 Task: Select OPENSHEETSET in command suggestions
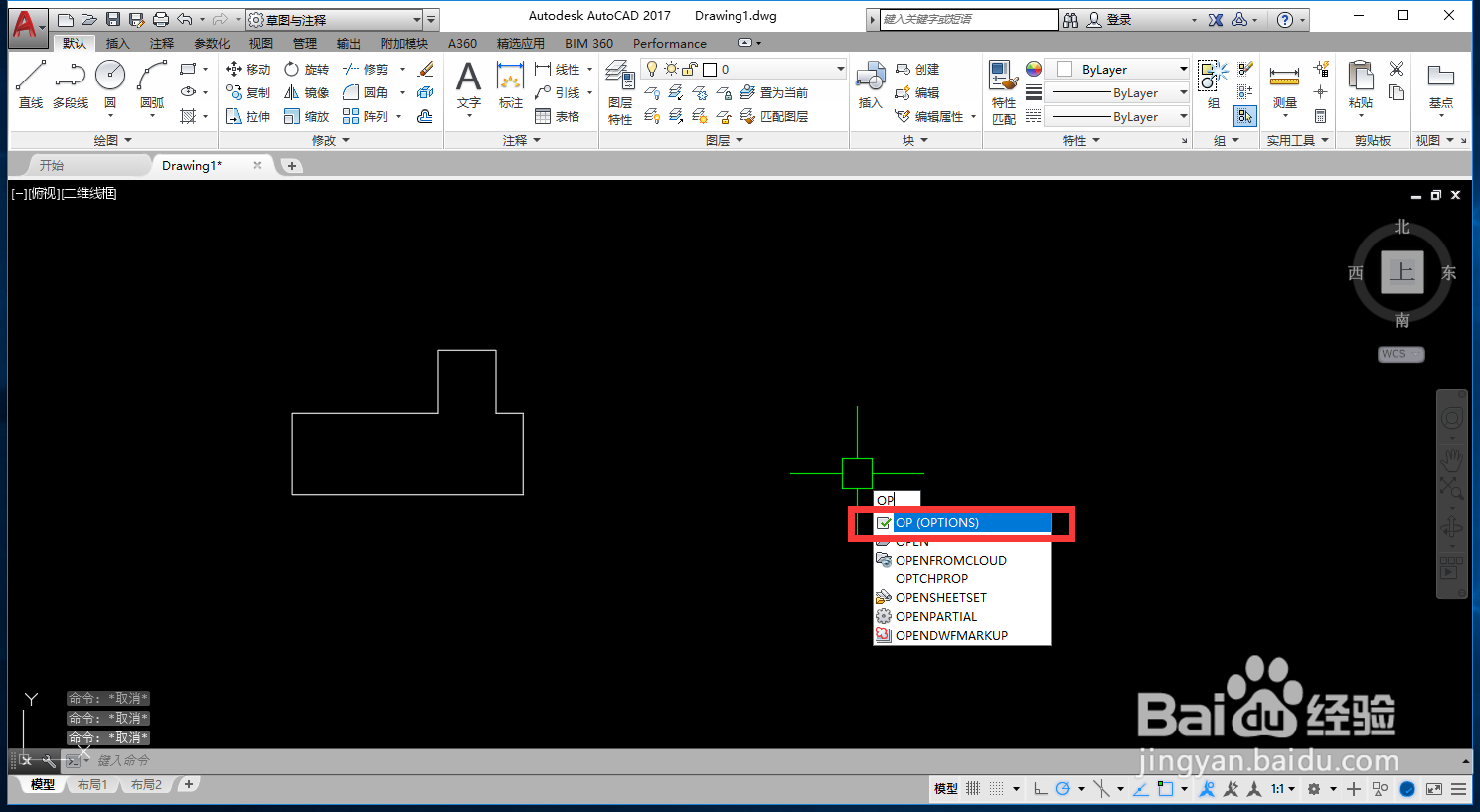pyautogui.click(x=961, y=597)
